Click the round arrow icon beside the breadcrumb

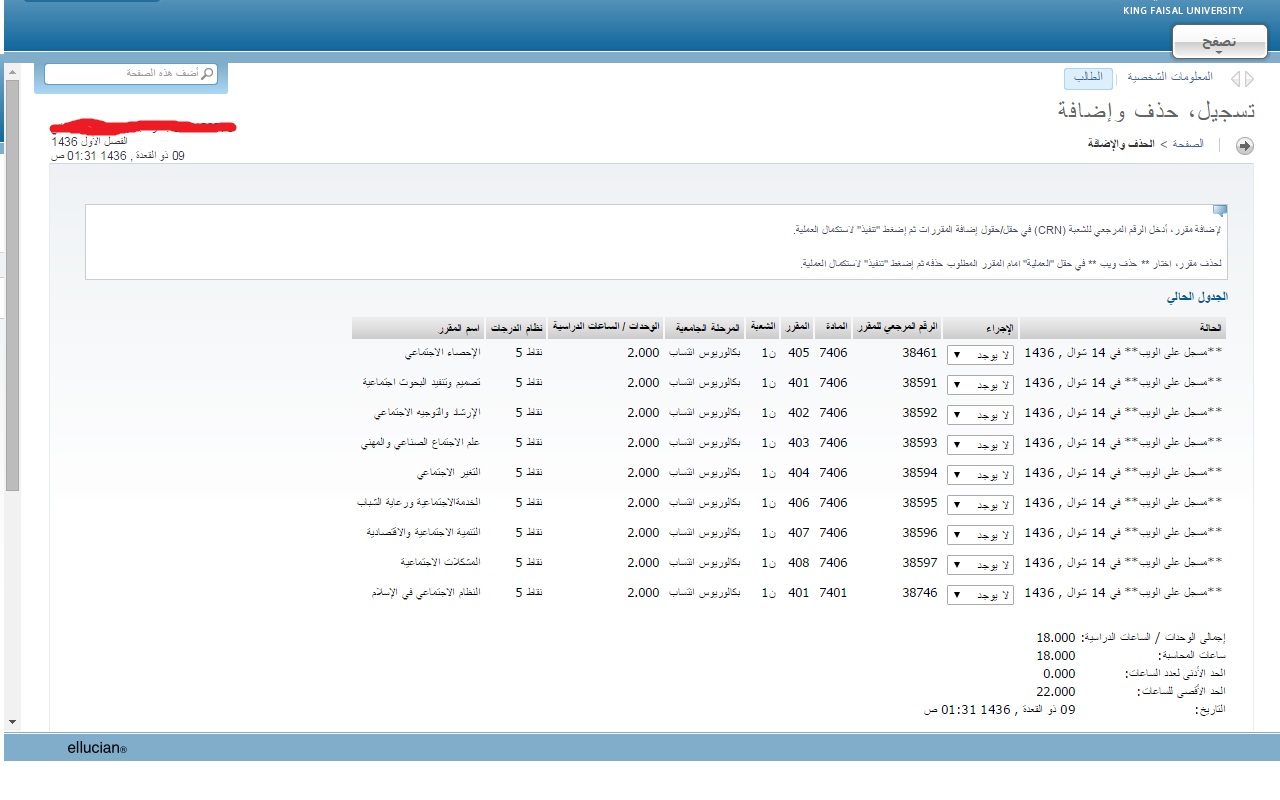(x=1245, y=146)
